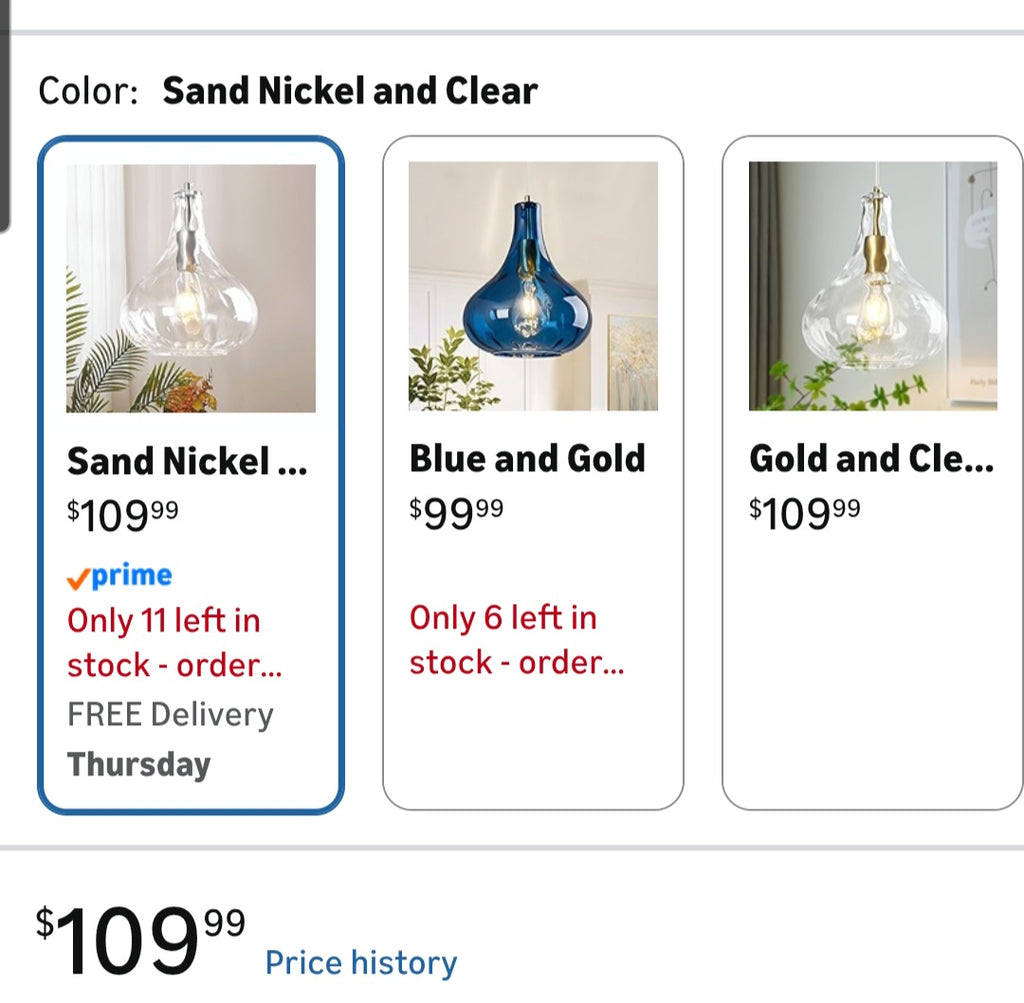
Task: Tap the FREE Delivery text
Action: point(170,715)
